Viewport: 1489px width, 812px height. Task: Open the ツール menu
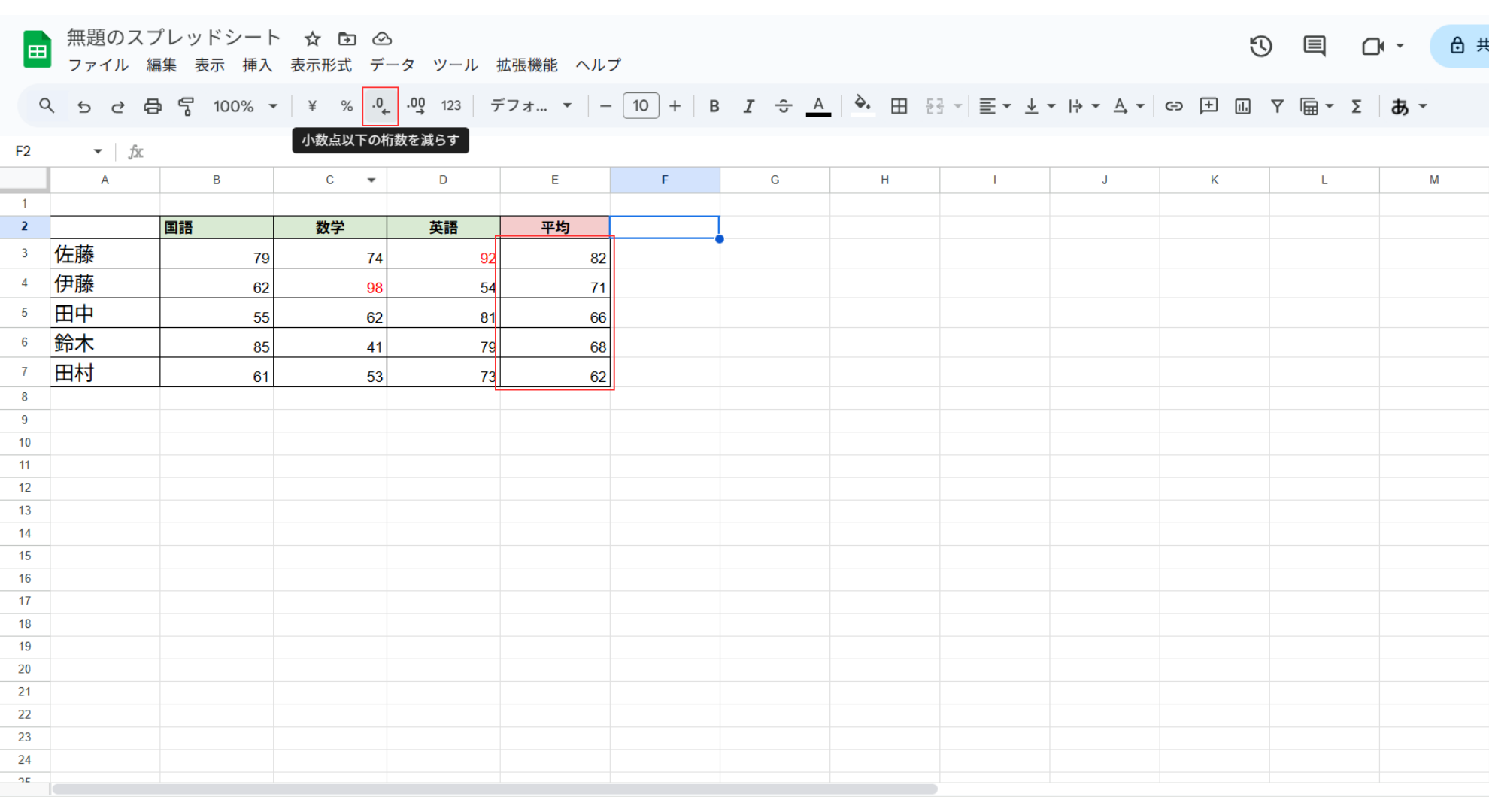[x=456, y=65]
